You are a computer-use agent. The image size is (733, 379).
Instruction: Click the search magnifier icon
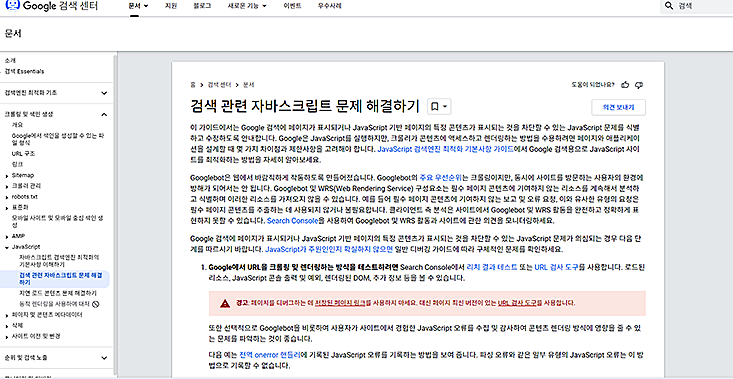pyautogui.click(x=669, y=6)
